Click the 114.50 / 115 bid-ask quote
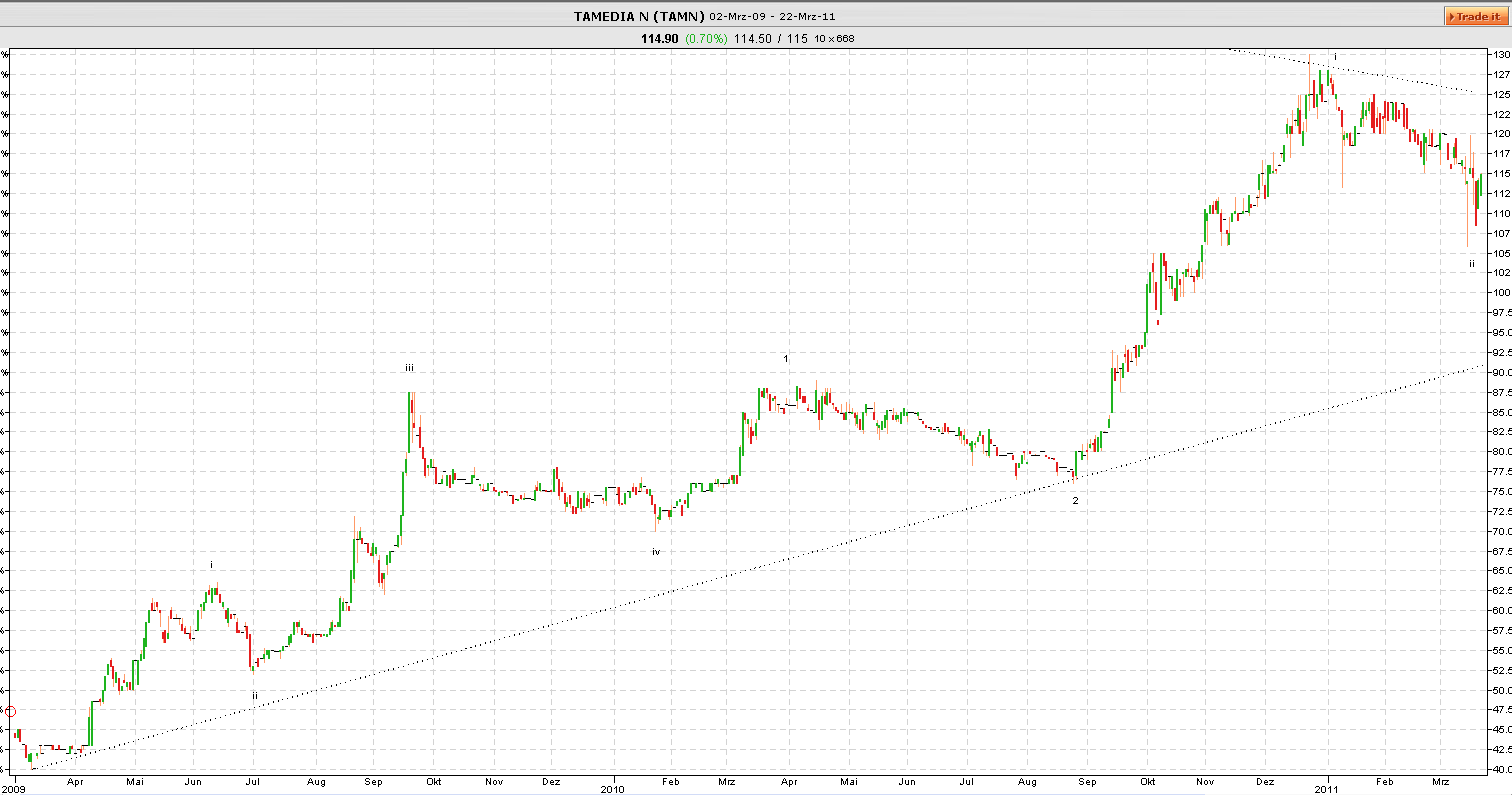This screenshot has height=795, width=1512. tap(771, 38)
